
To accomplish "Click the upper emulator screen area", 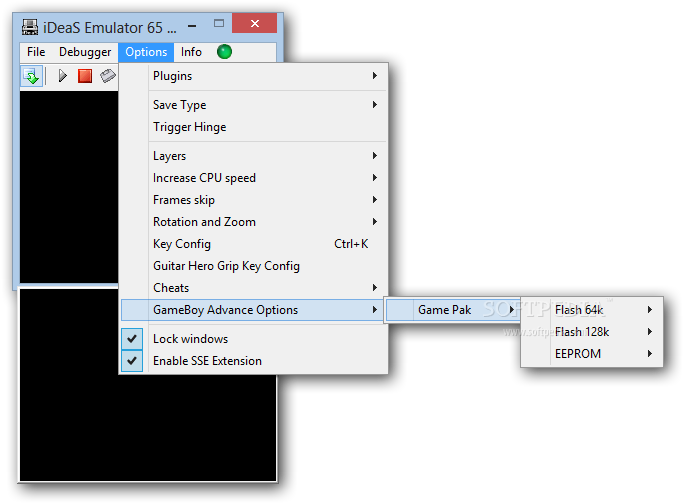I will [x=69, y=187].
